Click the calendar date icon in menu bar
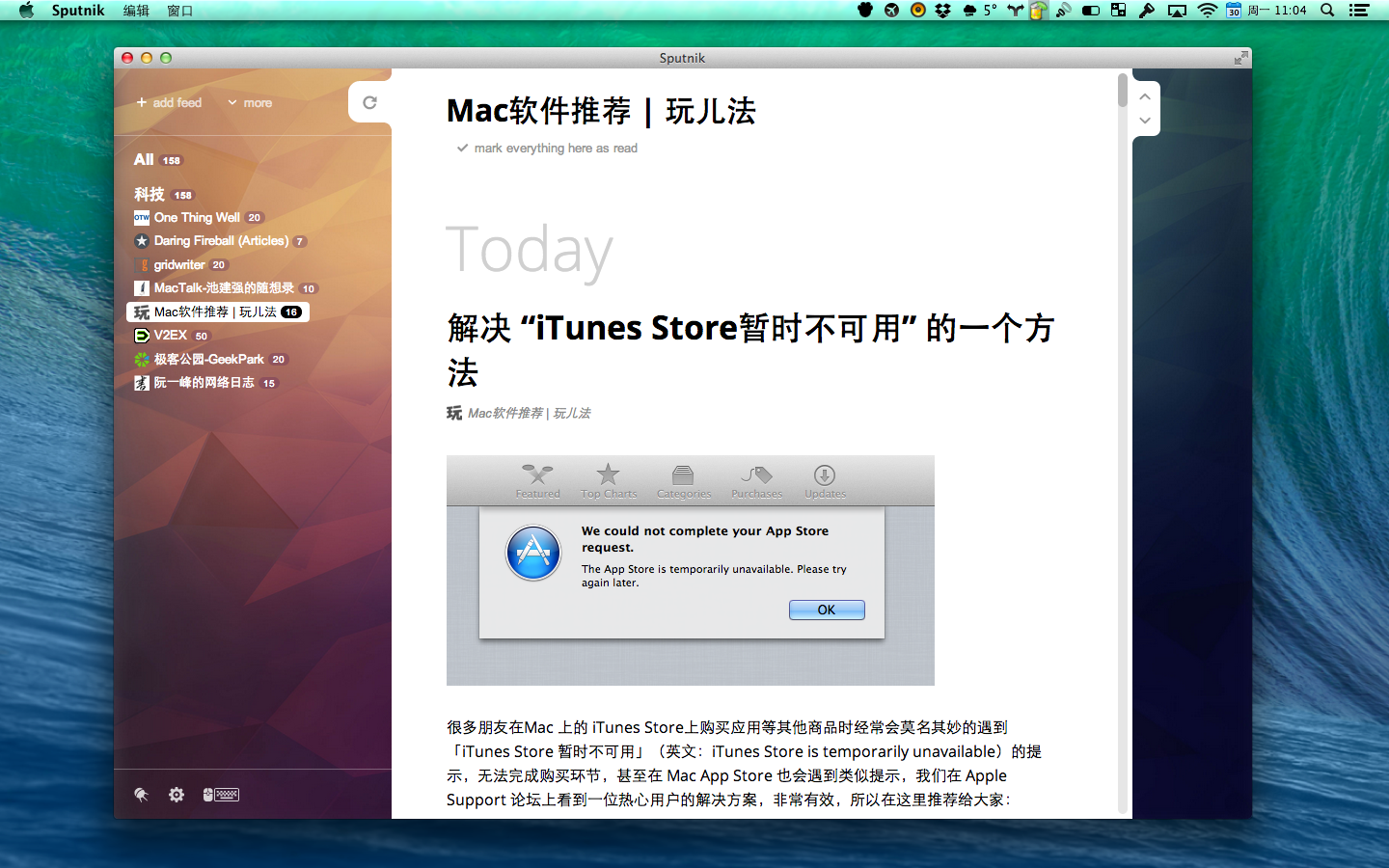This screenshot has height=868, width=1389. pos(1234,11)
